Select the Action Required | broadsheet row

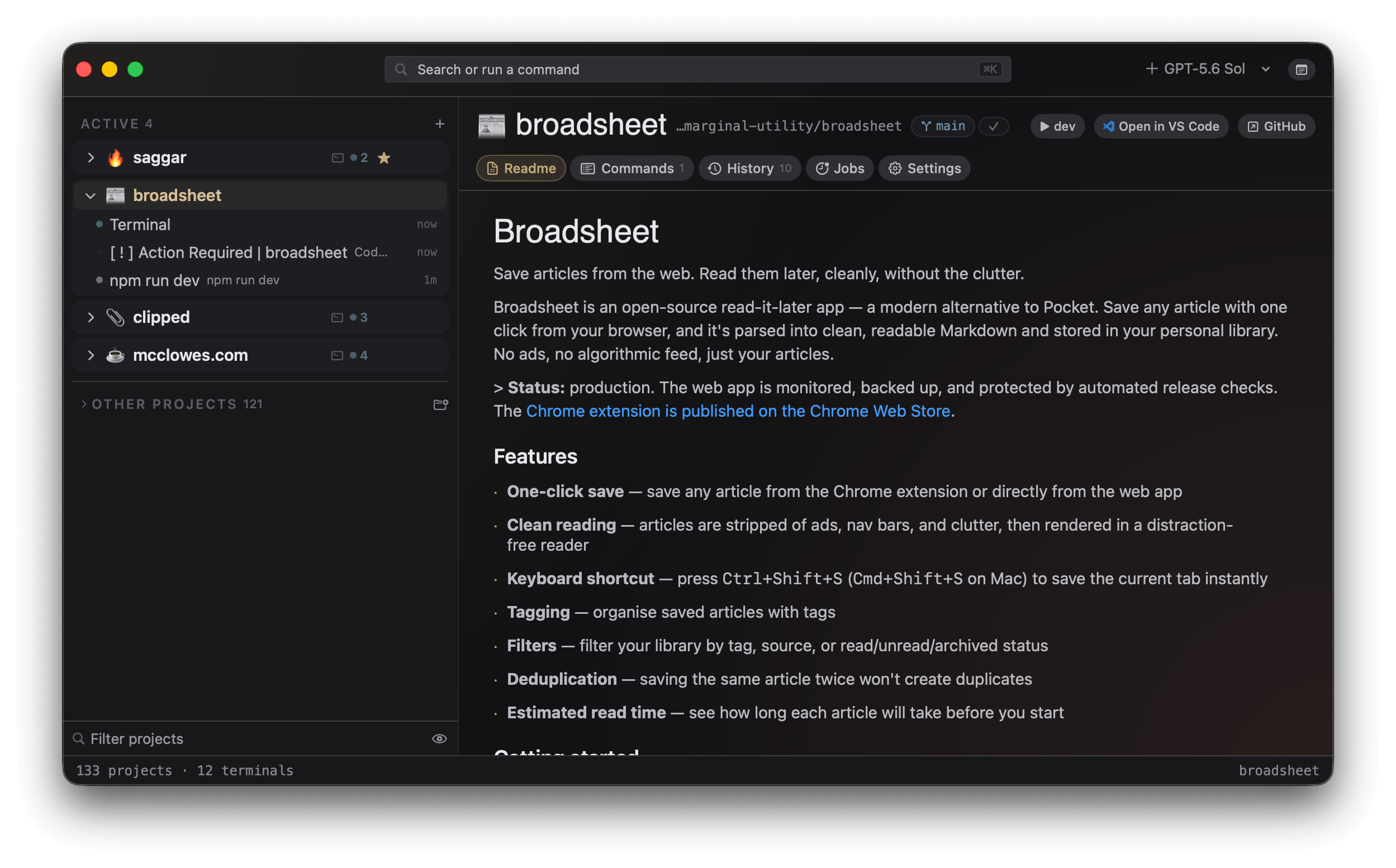tap(260, 252)
